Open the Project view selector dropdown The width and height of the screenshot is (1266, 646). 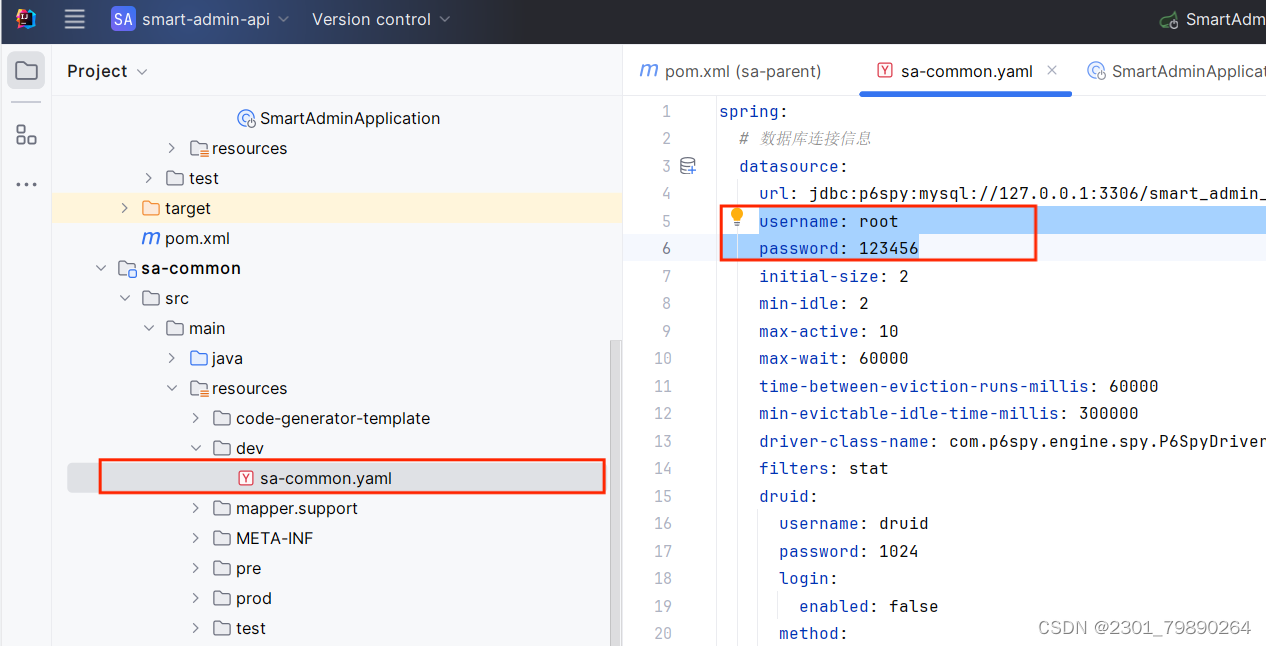(x=107, y=71)
